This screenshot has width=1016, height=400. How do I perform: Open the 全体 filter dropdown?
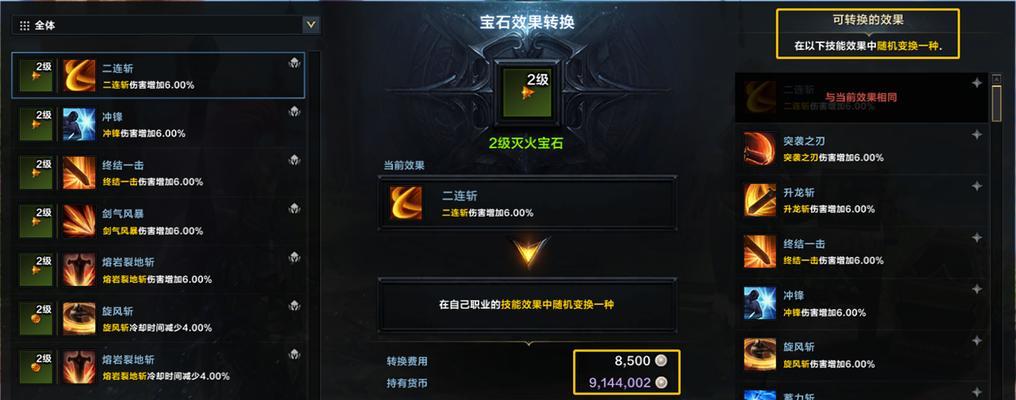(x=166, y=25)
